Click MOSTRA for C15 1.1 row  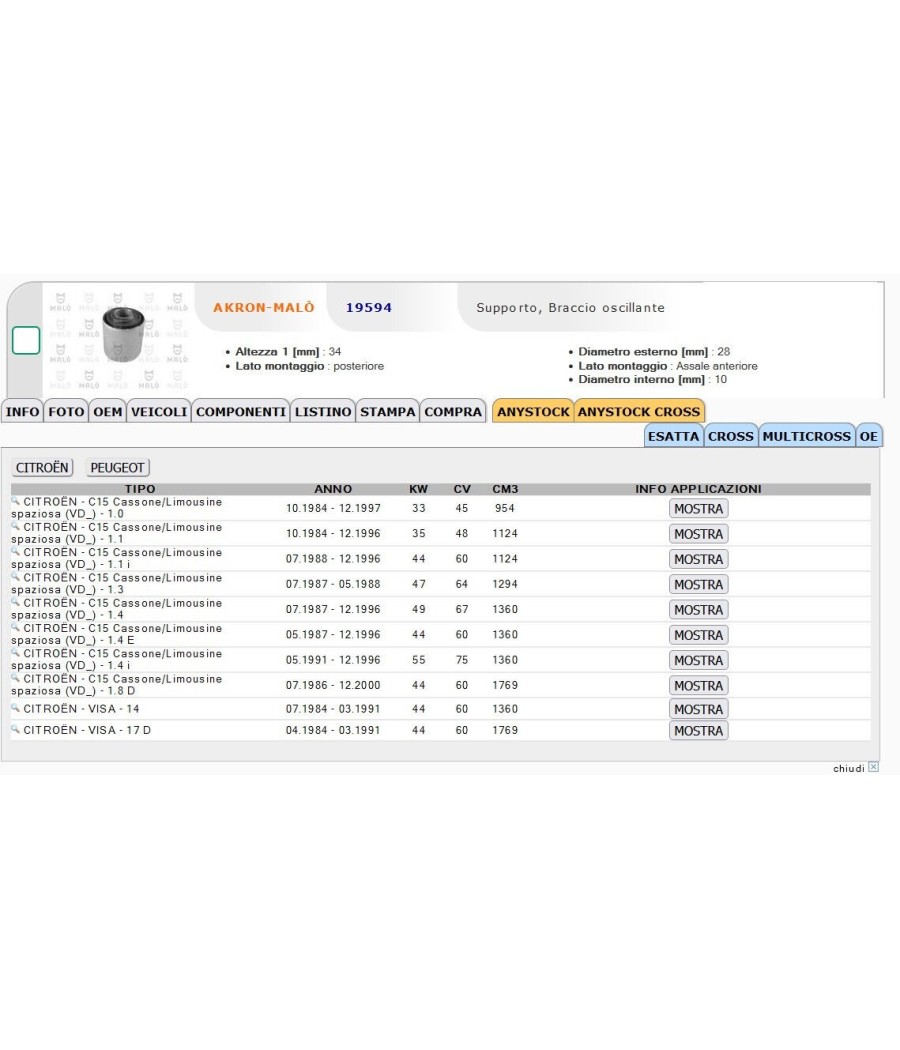[698, 534]
